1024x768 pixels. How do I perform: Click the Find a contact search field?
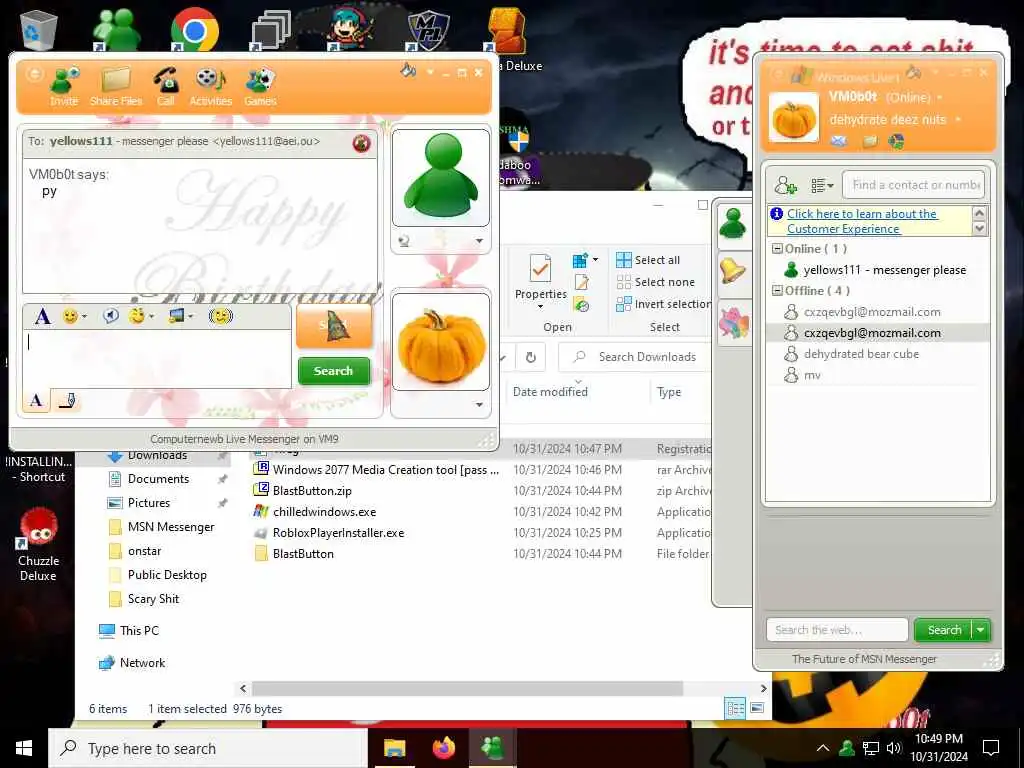point(914,185)
